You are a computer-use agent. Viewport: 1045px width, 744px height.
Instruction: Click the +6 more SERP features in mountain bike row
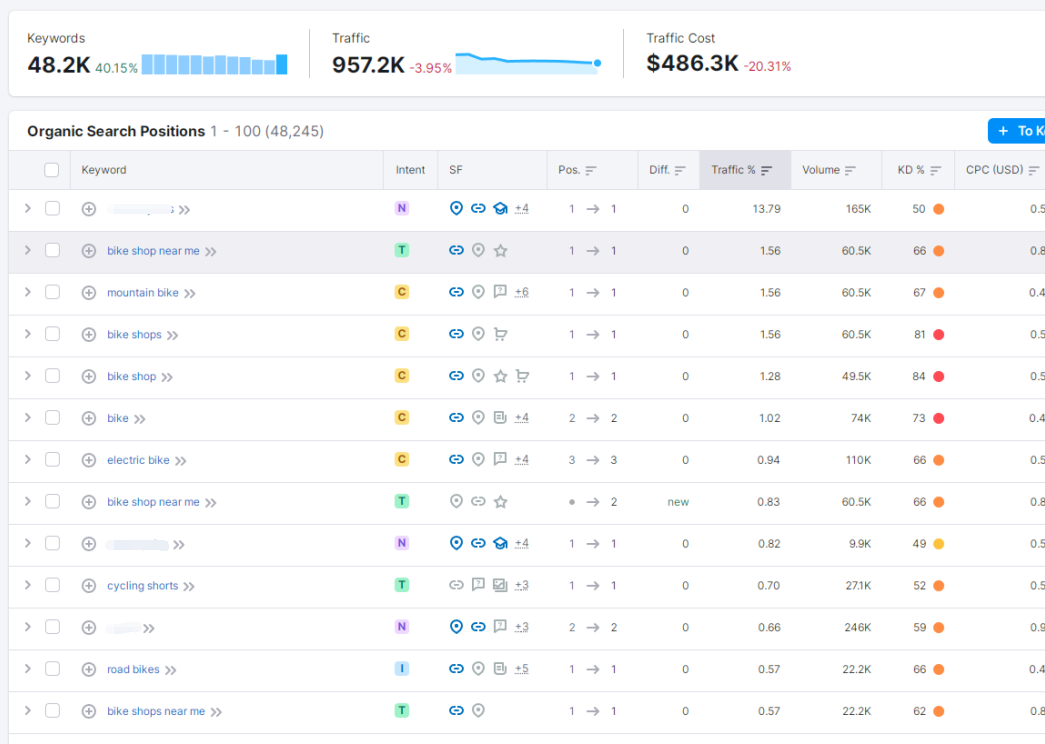coord(521,293)
